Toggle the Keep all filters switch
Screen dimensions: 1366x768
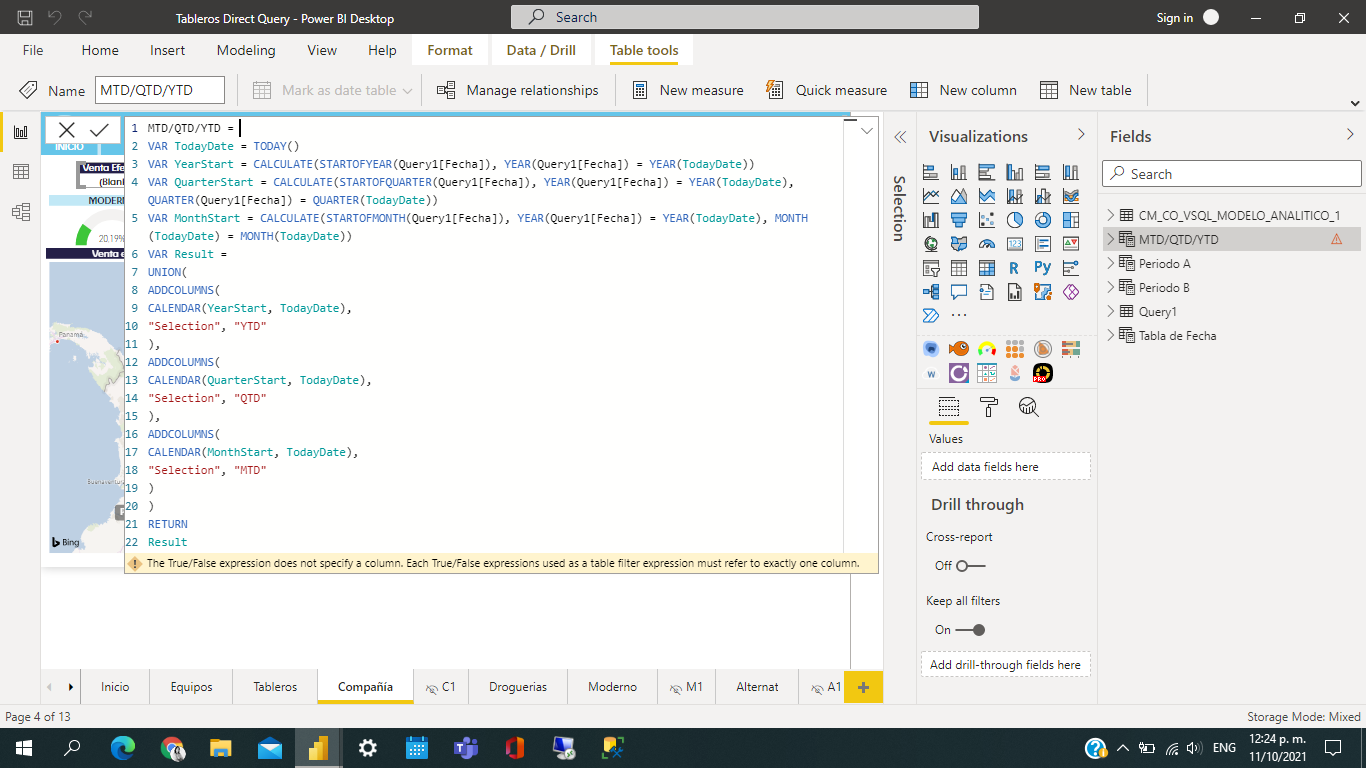point(970,630)
